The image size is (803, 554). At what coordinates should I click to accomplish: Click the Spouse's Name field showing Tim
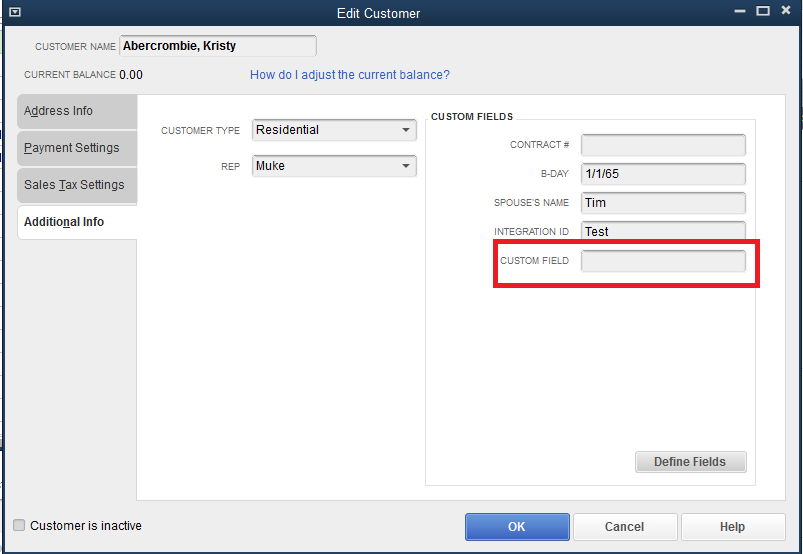663,203
